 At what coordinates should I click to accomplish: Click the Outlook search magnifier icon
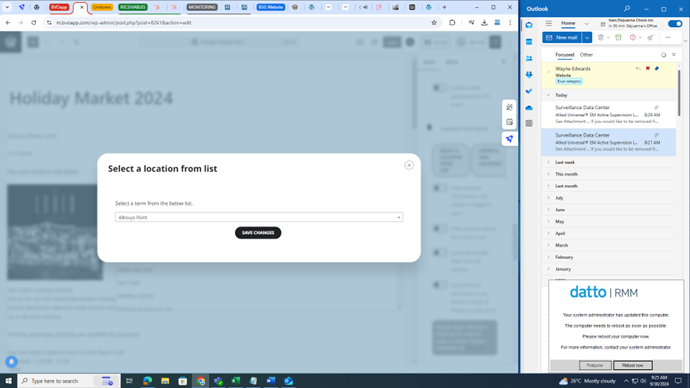(x=627, y=8)
